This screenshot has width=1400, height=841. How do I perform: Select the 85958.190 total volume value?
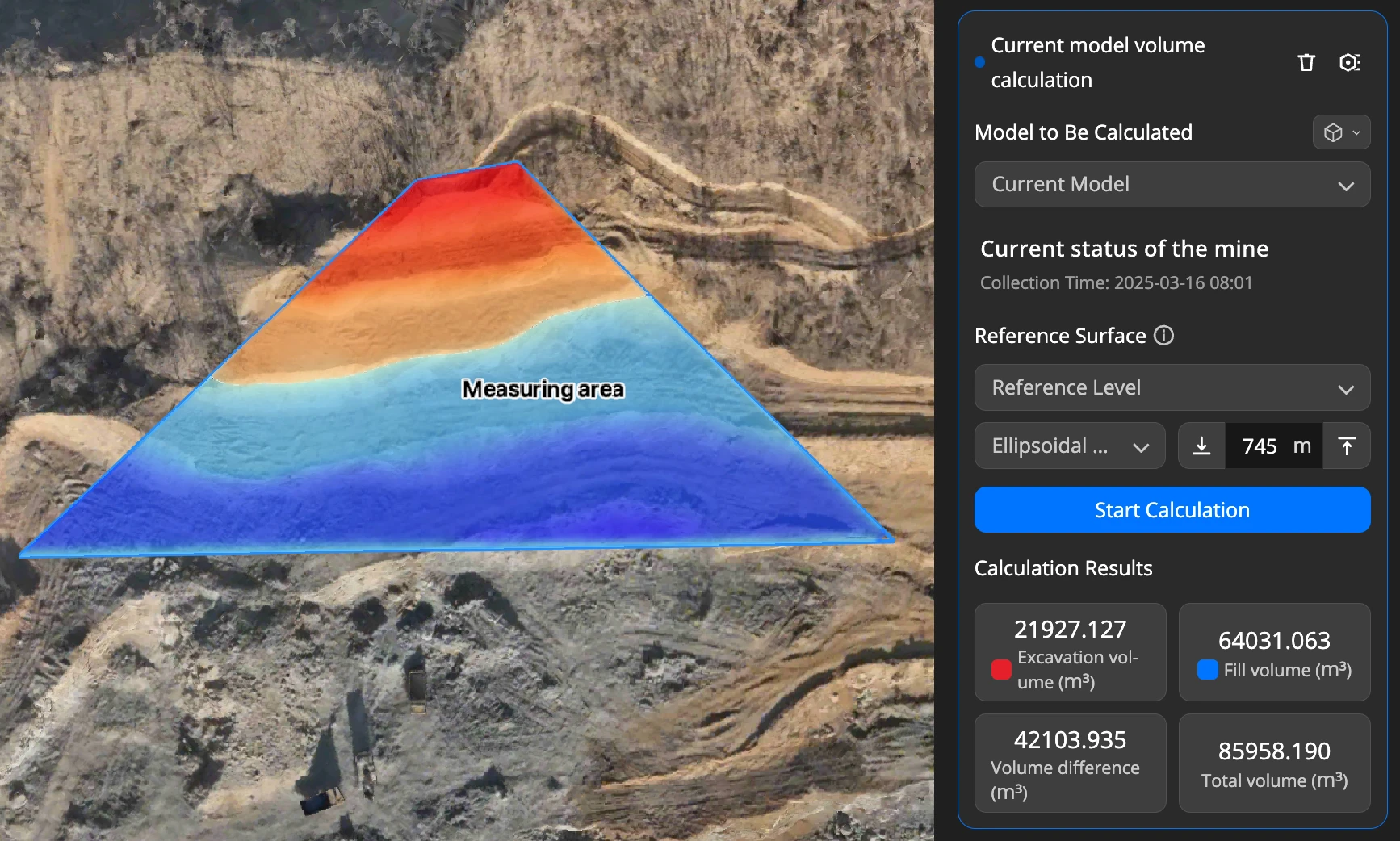1274,751
